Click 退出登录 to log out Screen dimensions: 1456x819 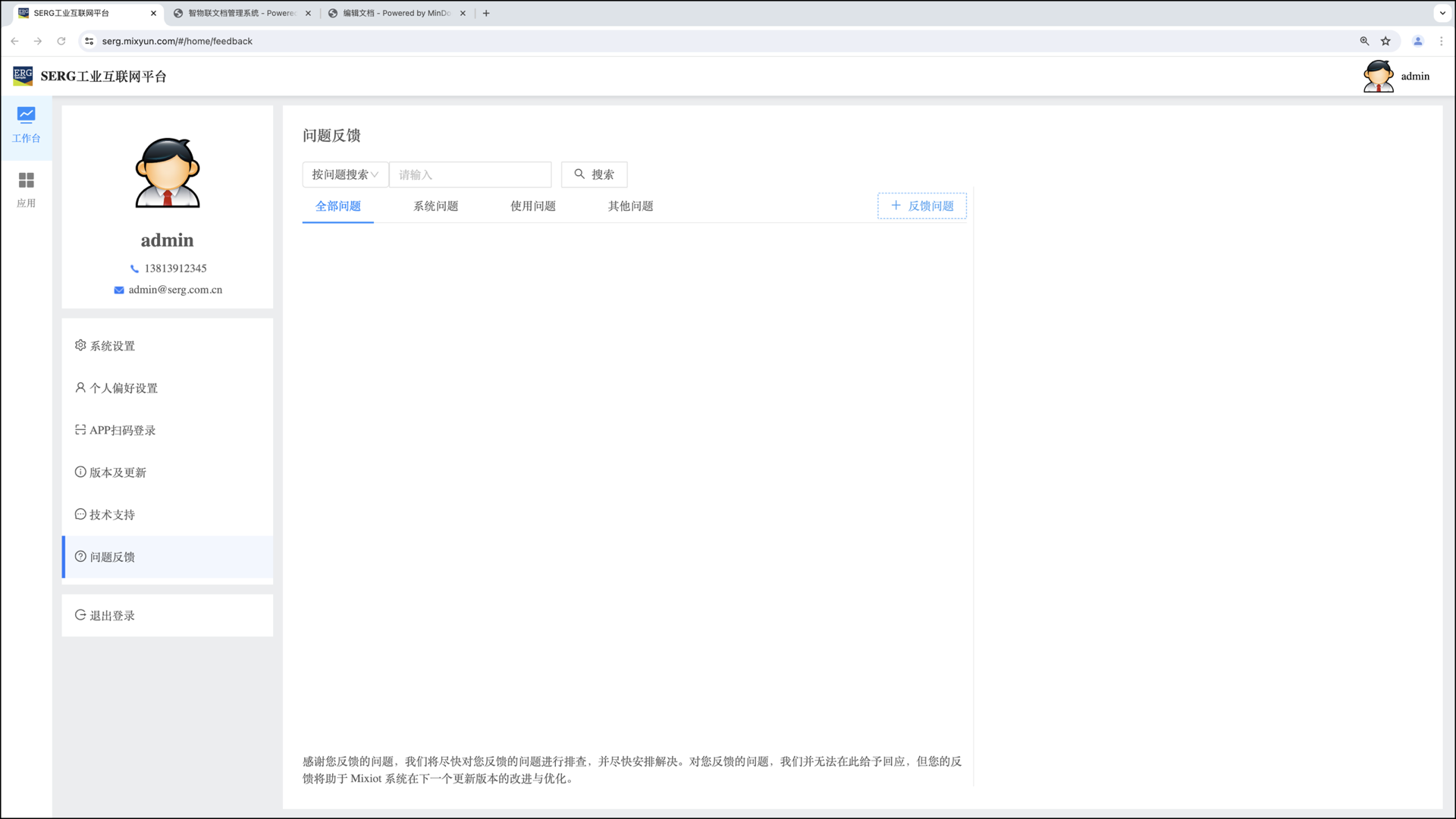point(112,616)
